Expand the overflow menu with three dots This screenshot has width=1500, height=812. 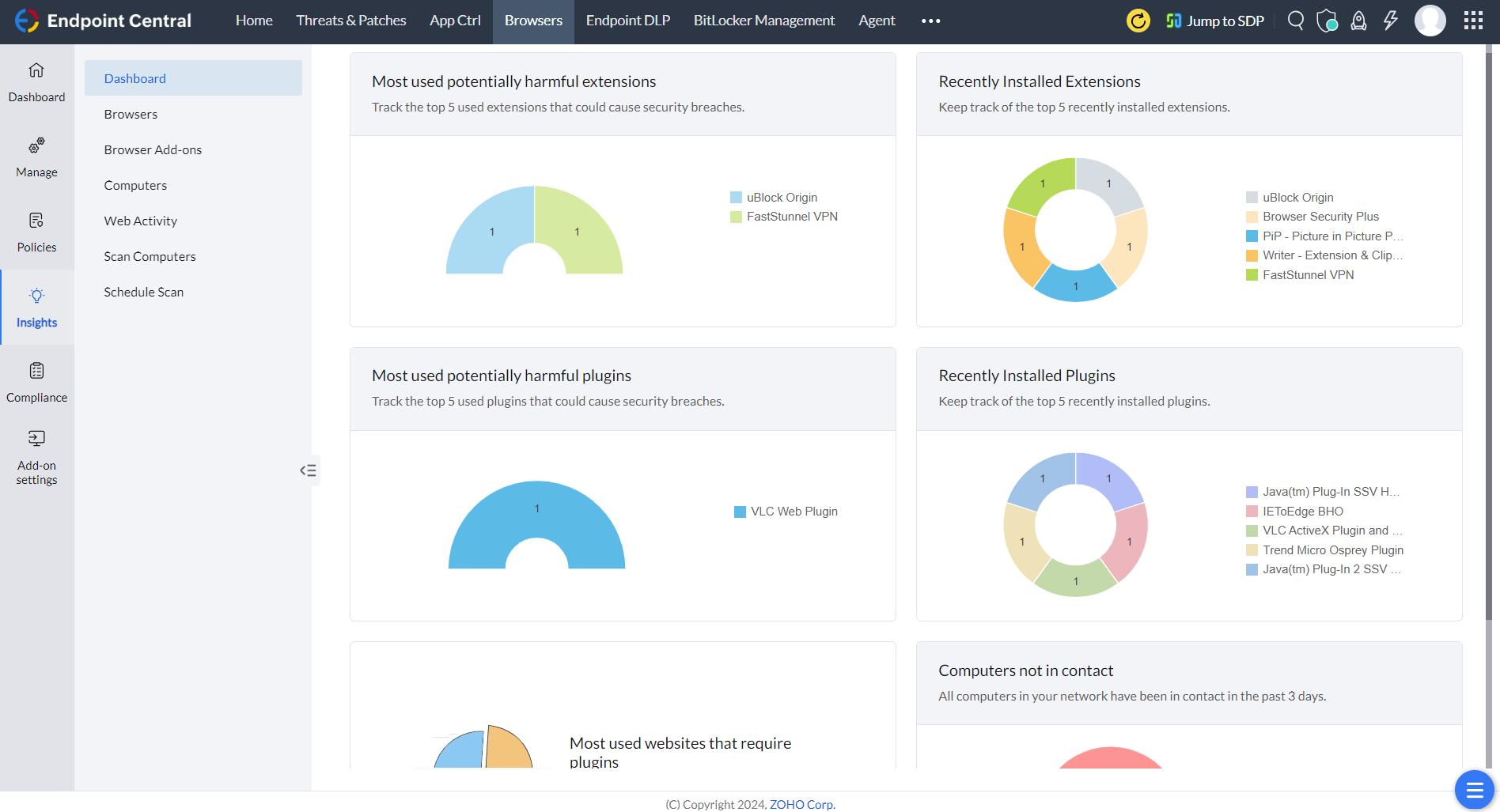[x=930, y=21]
